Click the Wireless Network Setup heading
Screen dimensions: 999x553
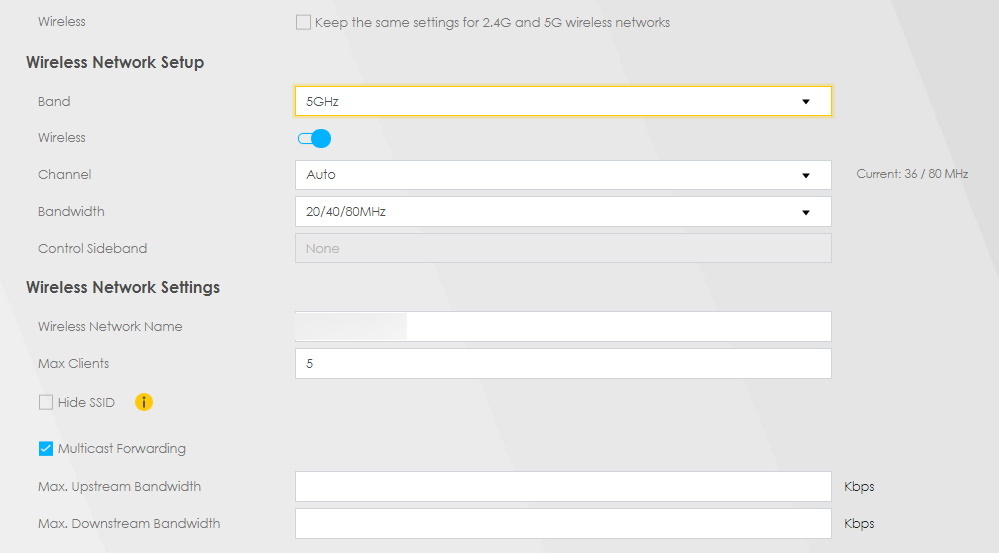115,62
